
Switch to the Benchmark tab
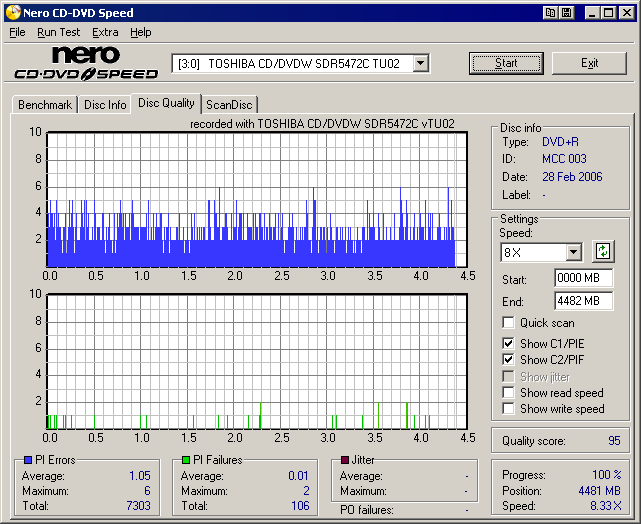(x=45, y=105)
